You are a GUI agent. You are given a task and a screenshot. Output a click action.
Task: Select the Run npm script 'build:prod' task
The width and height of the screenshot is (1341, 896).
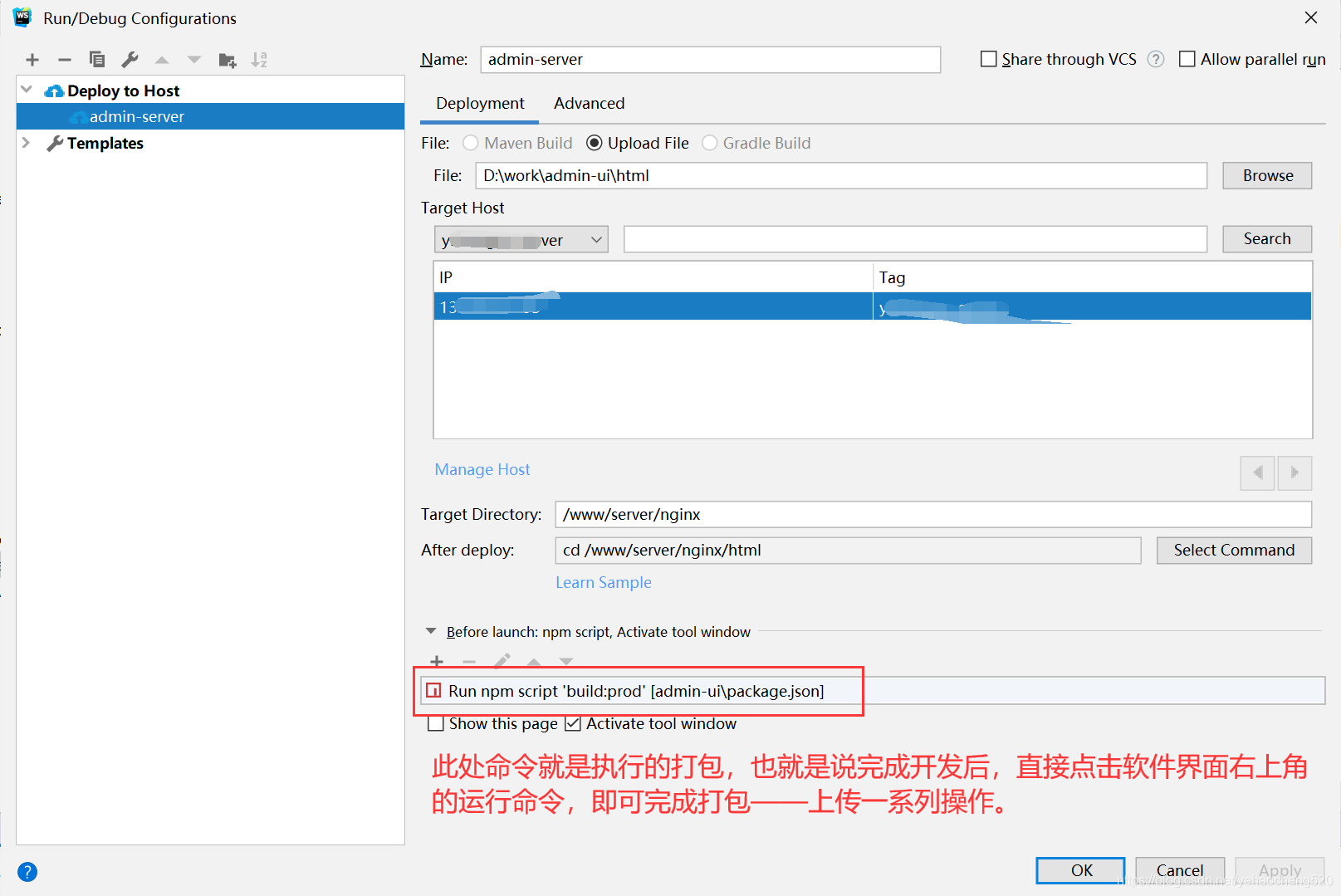(873, 691)
